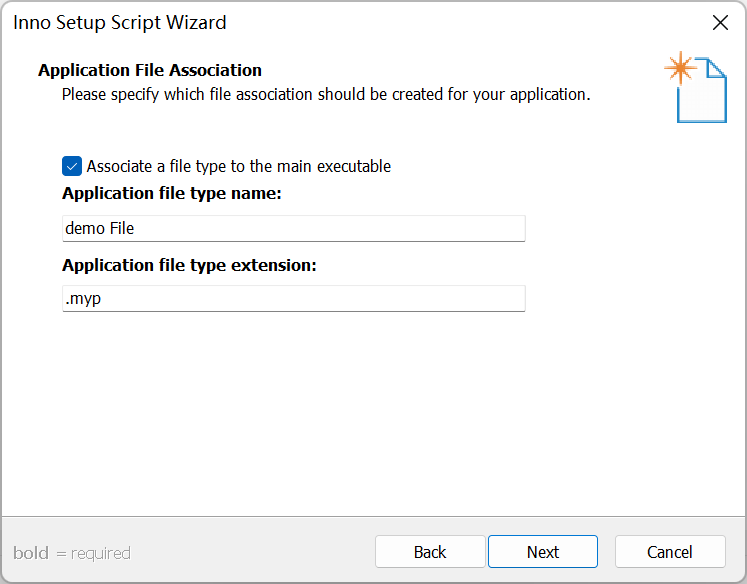
Task: Click the wizard new-file icon in header
Action: (x=702, y=90)
